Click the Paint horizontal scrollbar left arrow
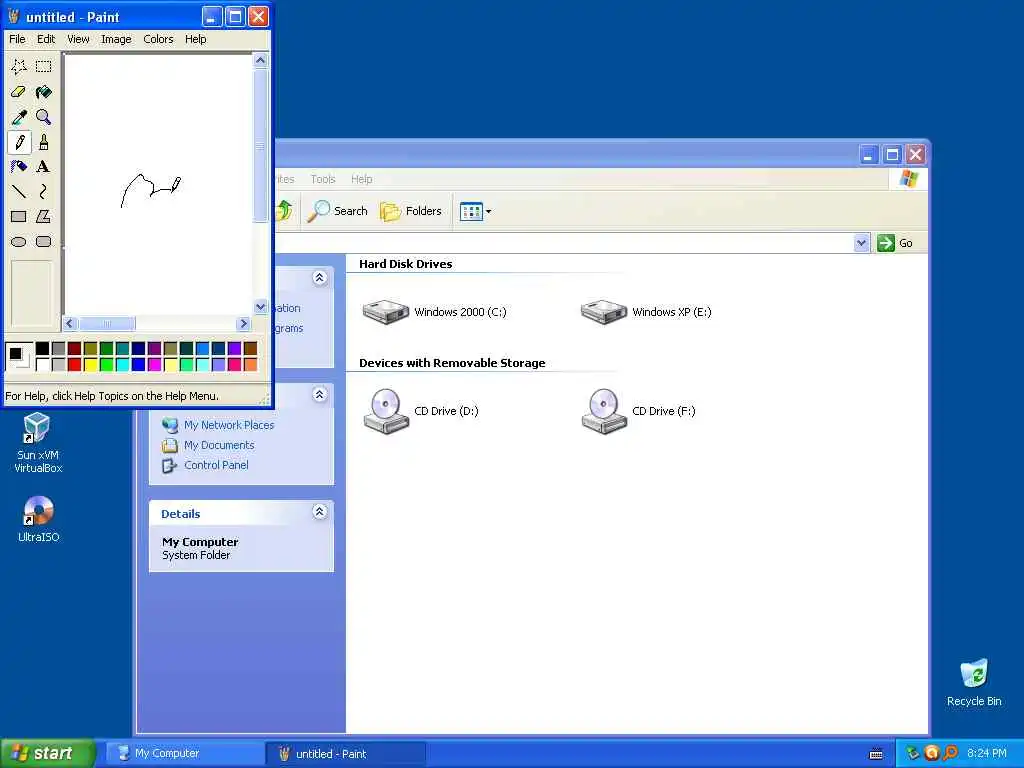This screenshot has width=1024, height=768. (x=70, y=323)
